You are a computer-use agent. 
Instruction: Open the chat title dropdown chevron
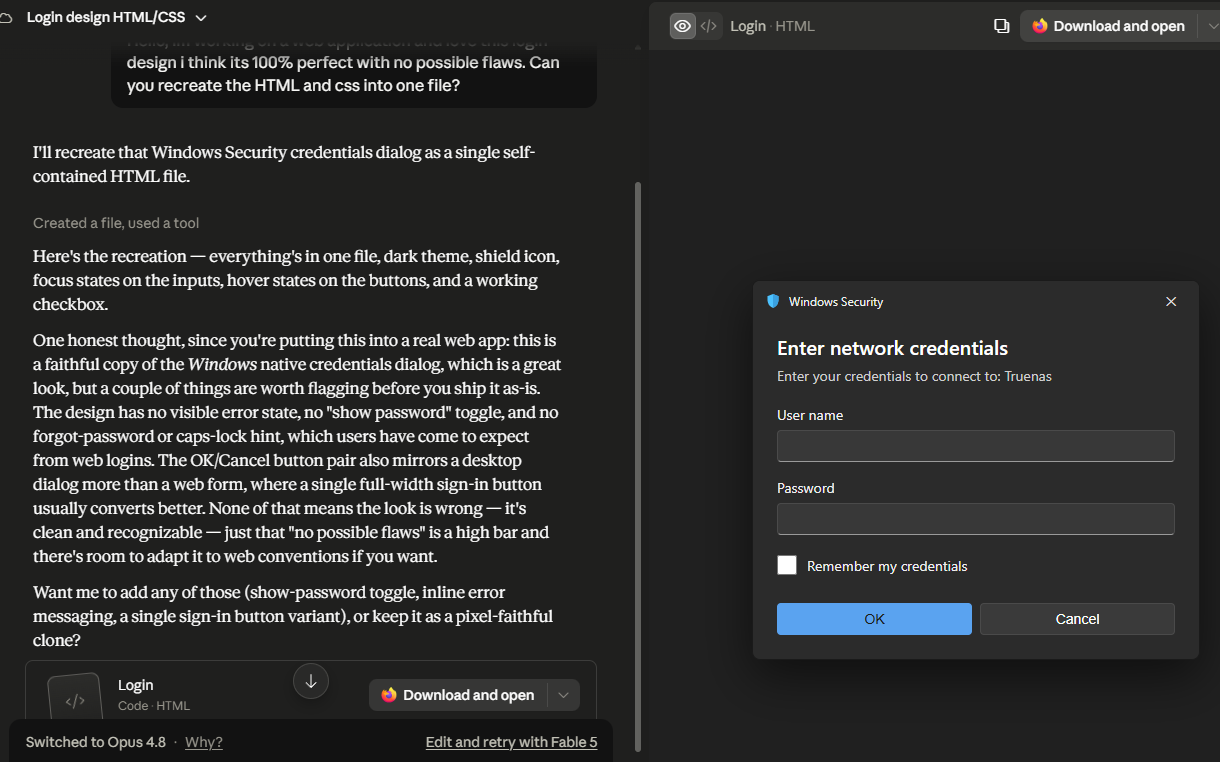coord(201,18)
